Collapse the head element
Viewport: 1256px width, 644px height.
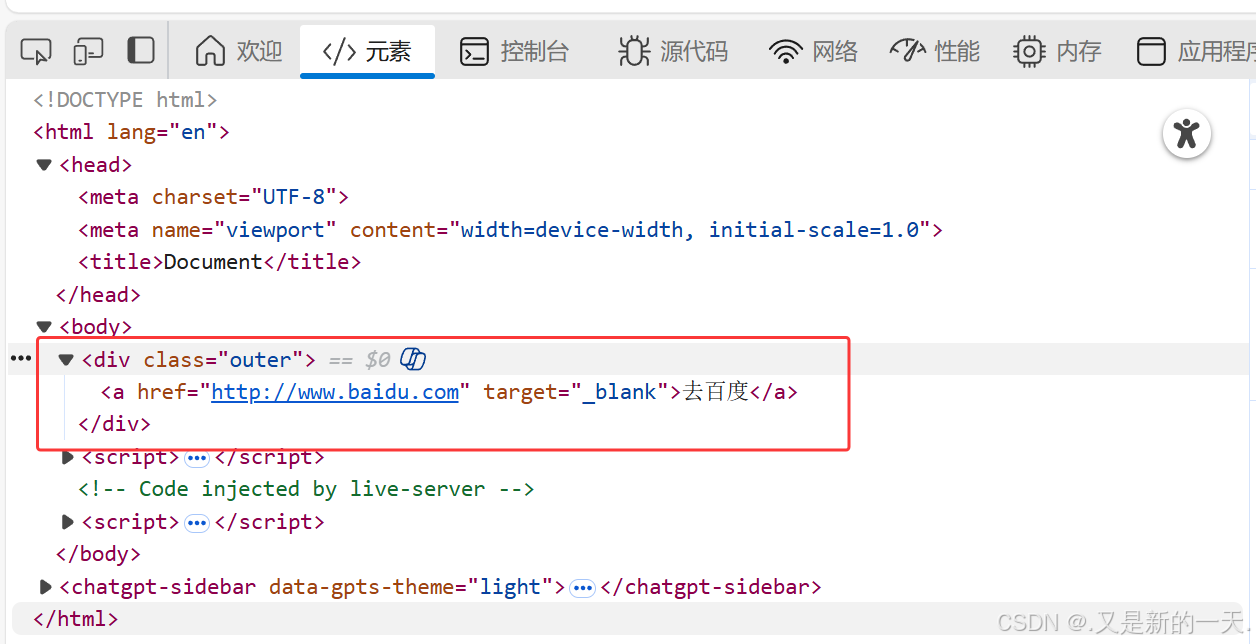point(44,165)
